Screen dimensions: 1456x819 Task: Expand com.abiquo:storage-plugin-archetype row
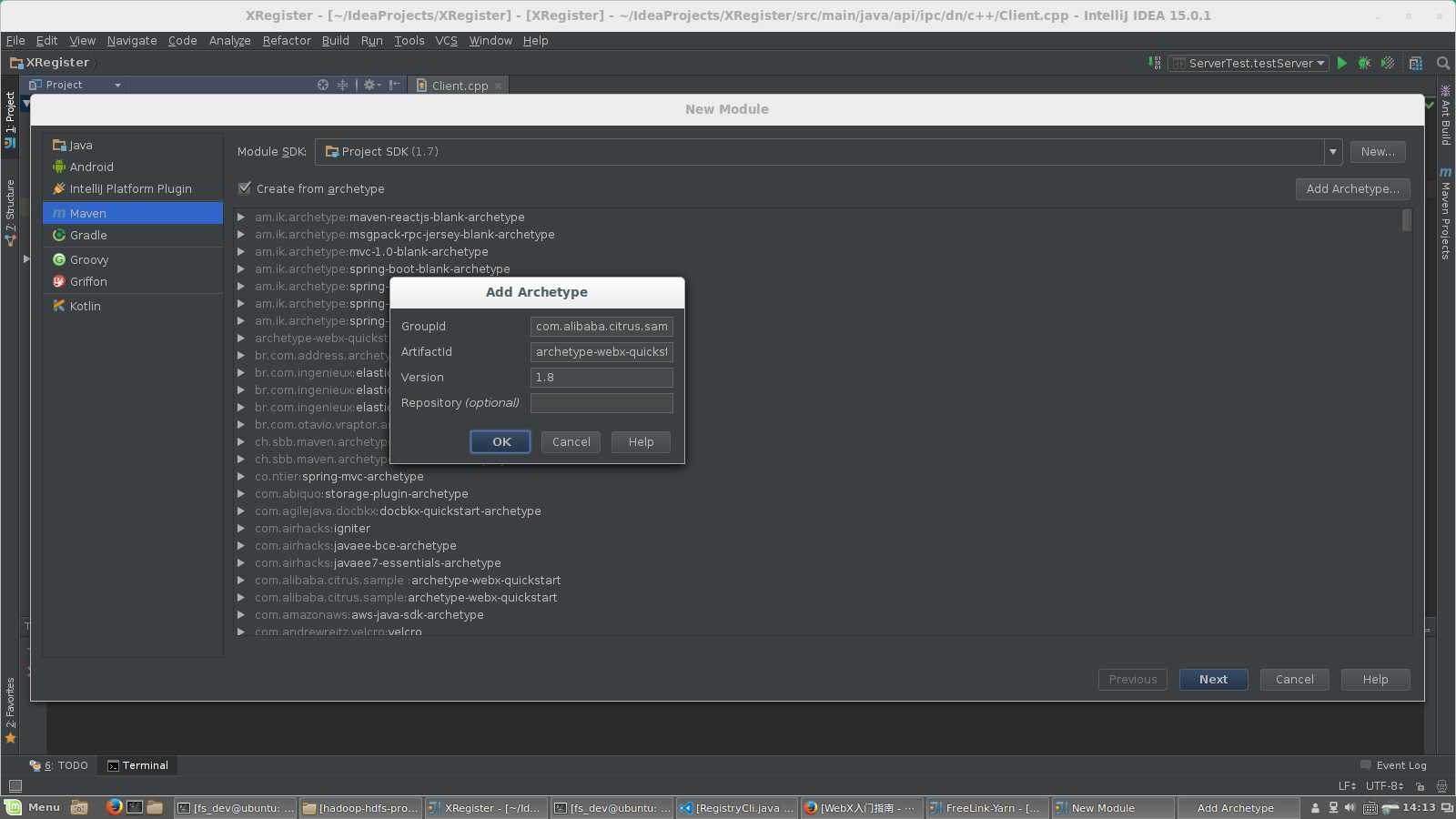[x=241, y=494]
